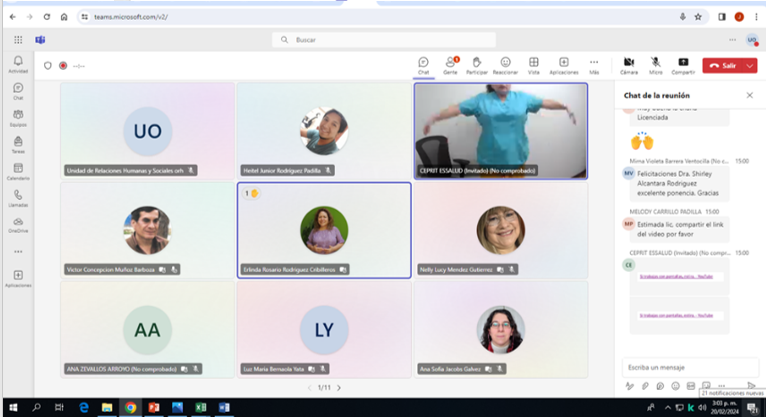Click the Ana Sofia Jacobs Galvez tile

point(501,330)
